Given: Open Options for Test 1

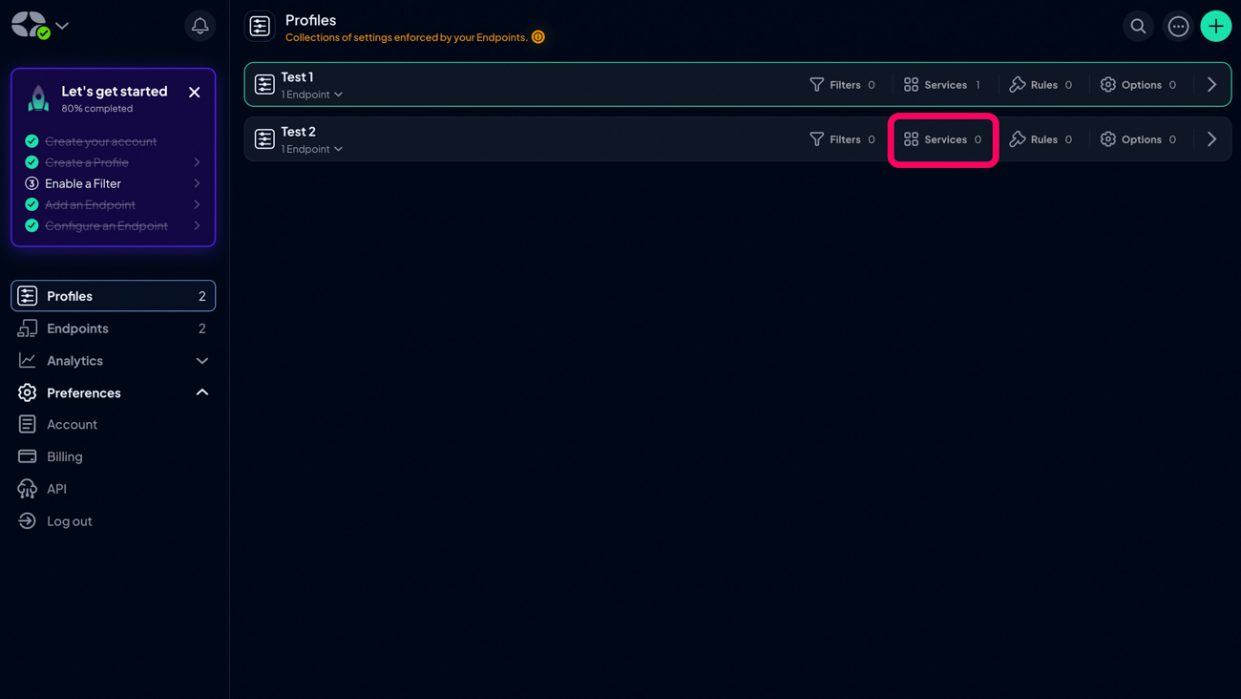Looking at the screenshot, I should click(x=1138, y=85).
